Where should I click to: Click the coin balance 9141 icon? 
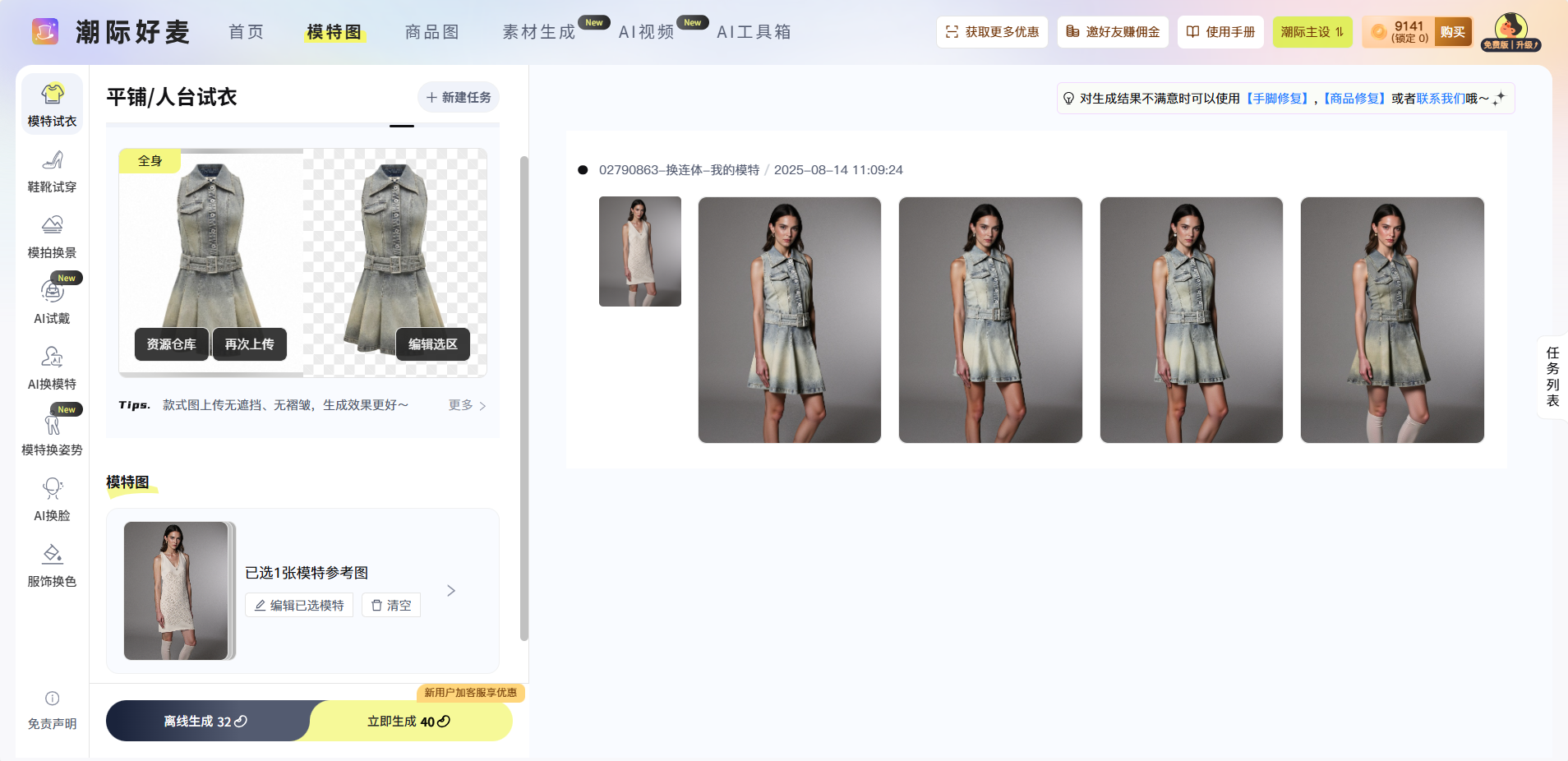point(1379,32)
